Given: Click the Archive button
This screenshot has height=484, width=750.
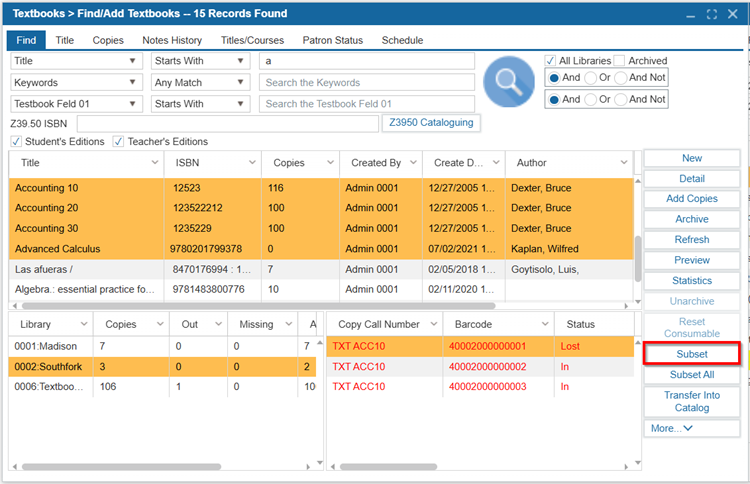Looking at the screenshot, I should 692,220.
